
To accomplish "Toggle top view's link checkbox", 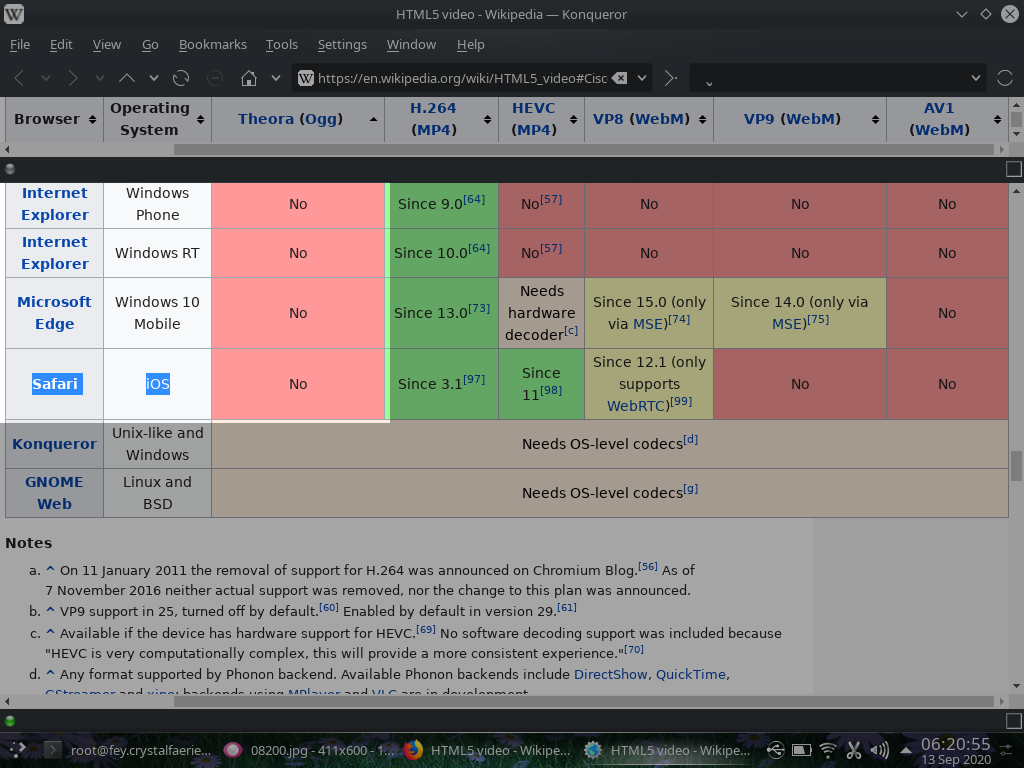I will point(1014,170).
